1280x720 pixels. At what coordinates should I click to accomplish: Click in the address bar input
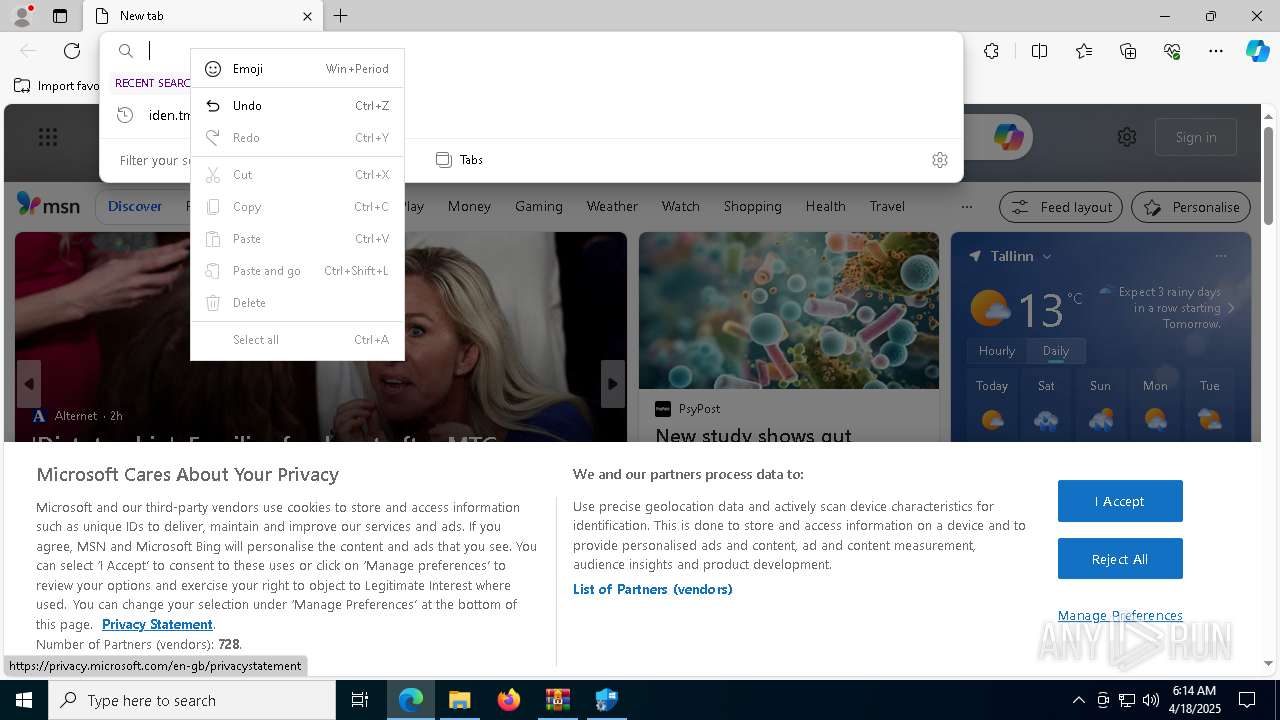coord(550,51)
